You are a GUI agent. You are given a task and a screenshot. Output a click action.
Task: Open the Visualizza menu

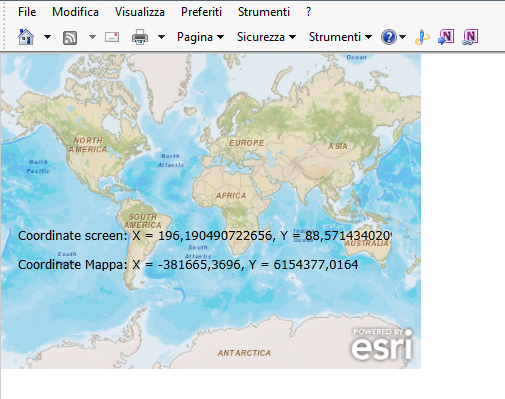click(x=140, y=12)
